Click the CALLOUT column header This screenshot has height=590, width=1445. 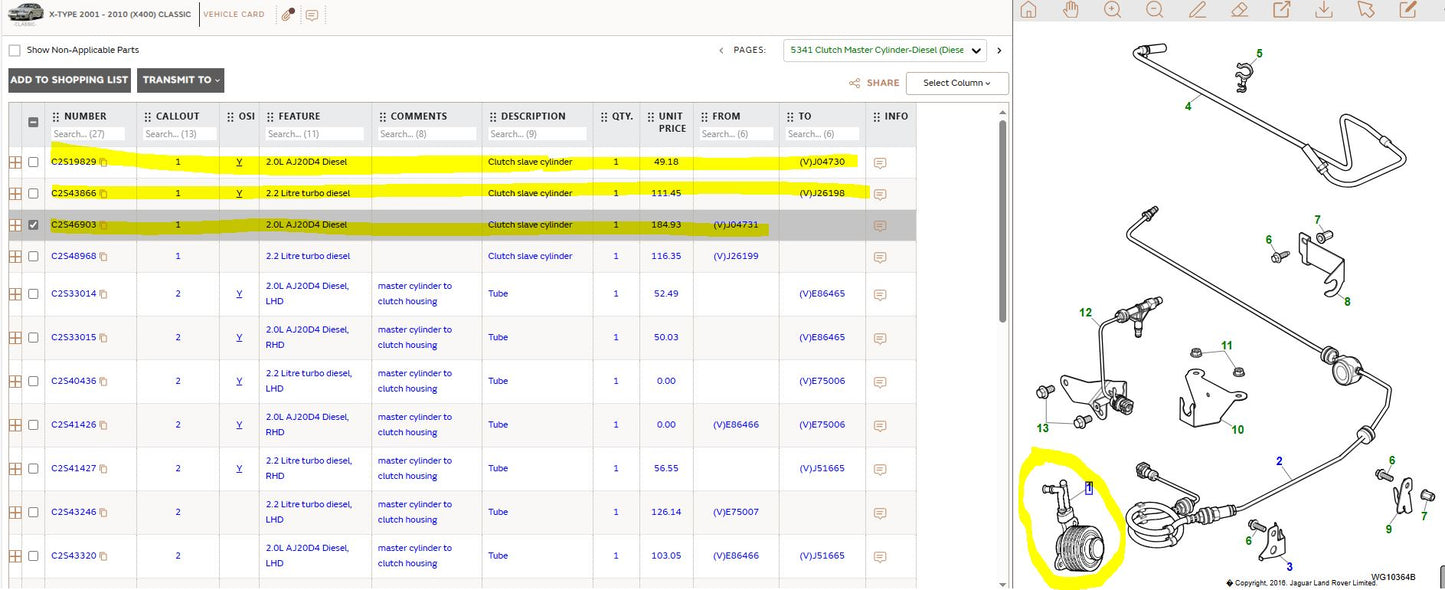point(178,116)
